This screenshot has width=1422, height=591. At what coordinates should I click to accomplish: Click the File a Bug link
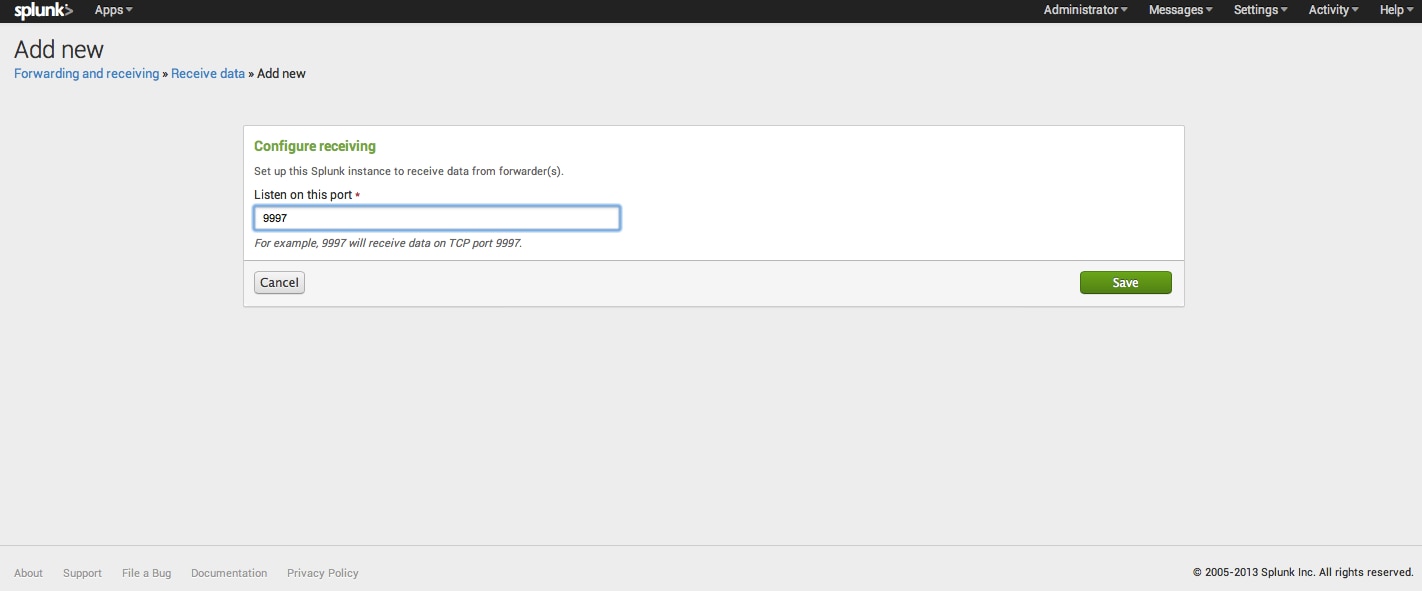tap(146, 573)
